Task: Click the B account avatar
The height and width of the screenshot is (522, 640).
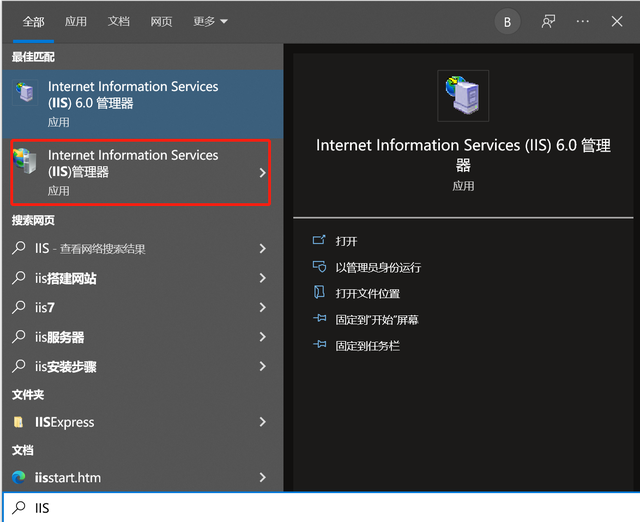Action: tap(507, 22)
